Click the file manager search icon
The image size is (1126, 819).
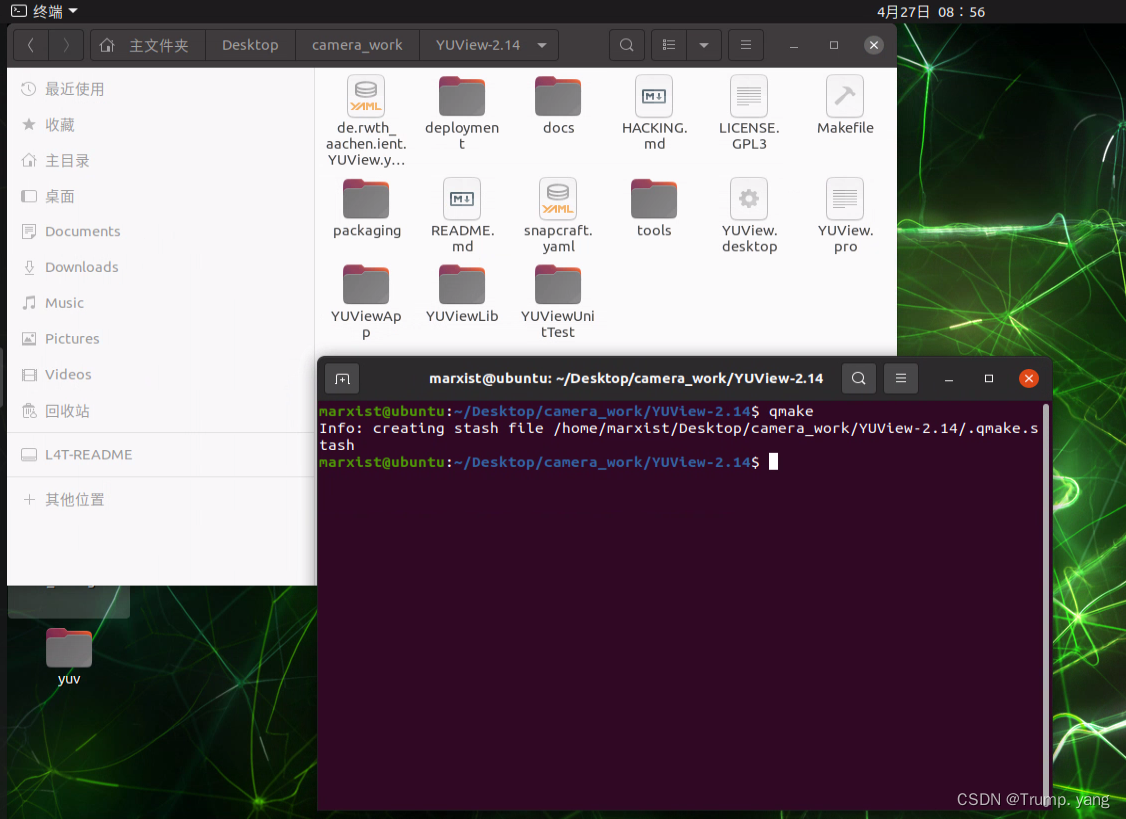626,45
